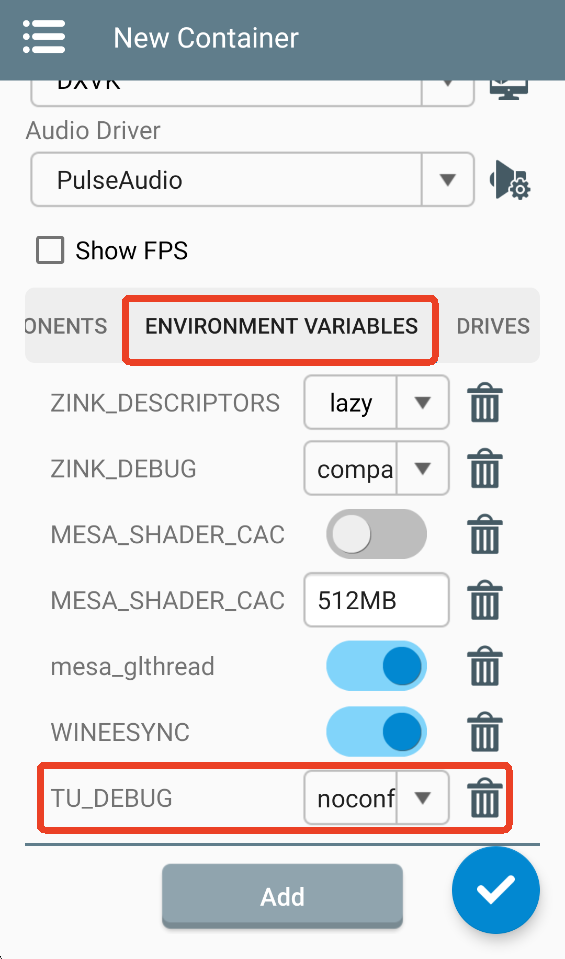This screenshot has width=565, height=959.
Task: Expand the PulseAudio audio driver dropdown
Action: point(253,180)
